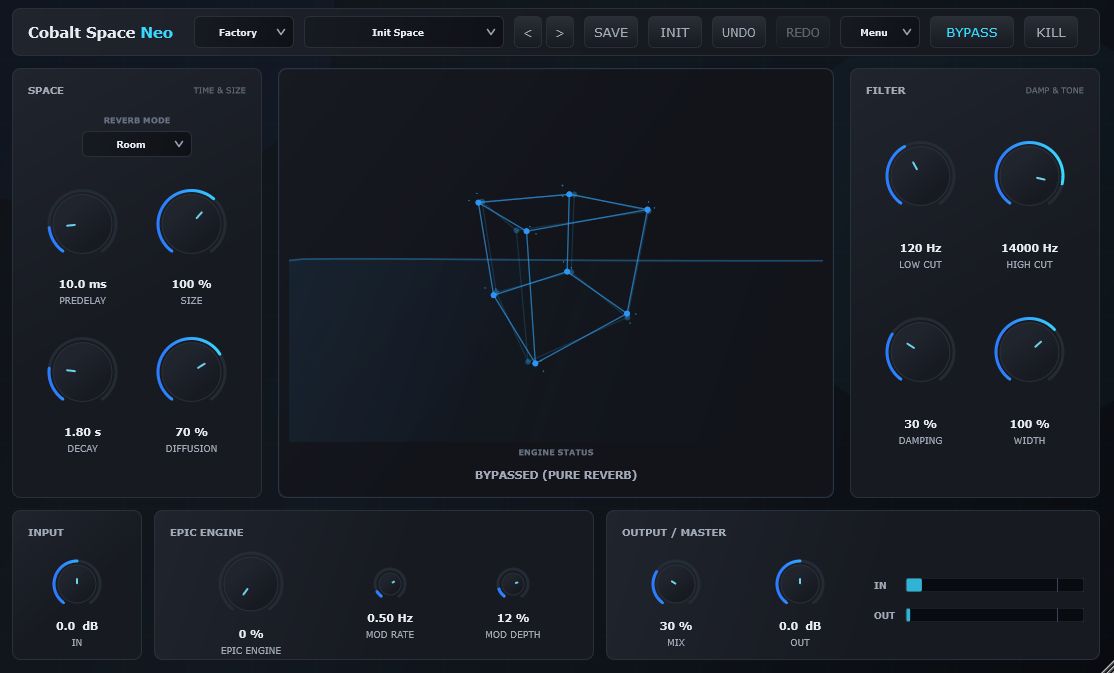The width and height of the screenshot is (1114, 673).
Task: Toggle the KILL button
Action: [1051, 33]
